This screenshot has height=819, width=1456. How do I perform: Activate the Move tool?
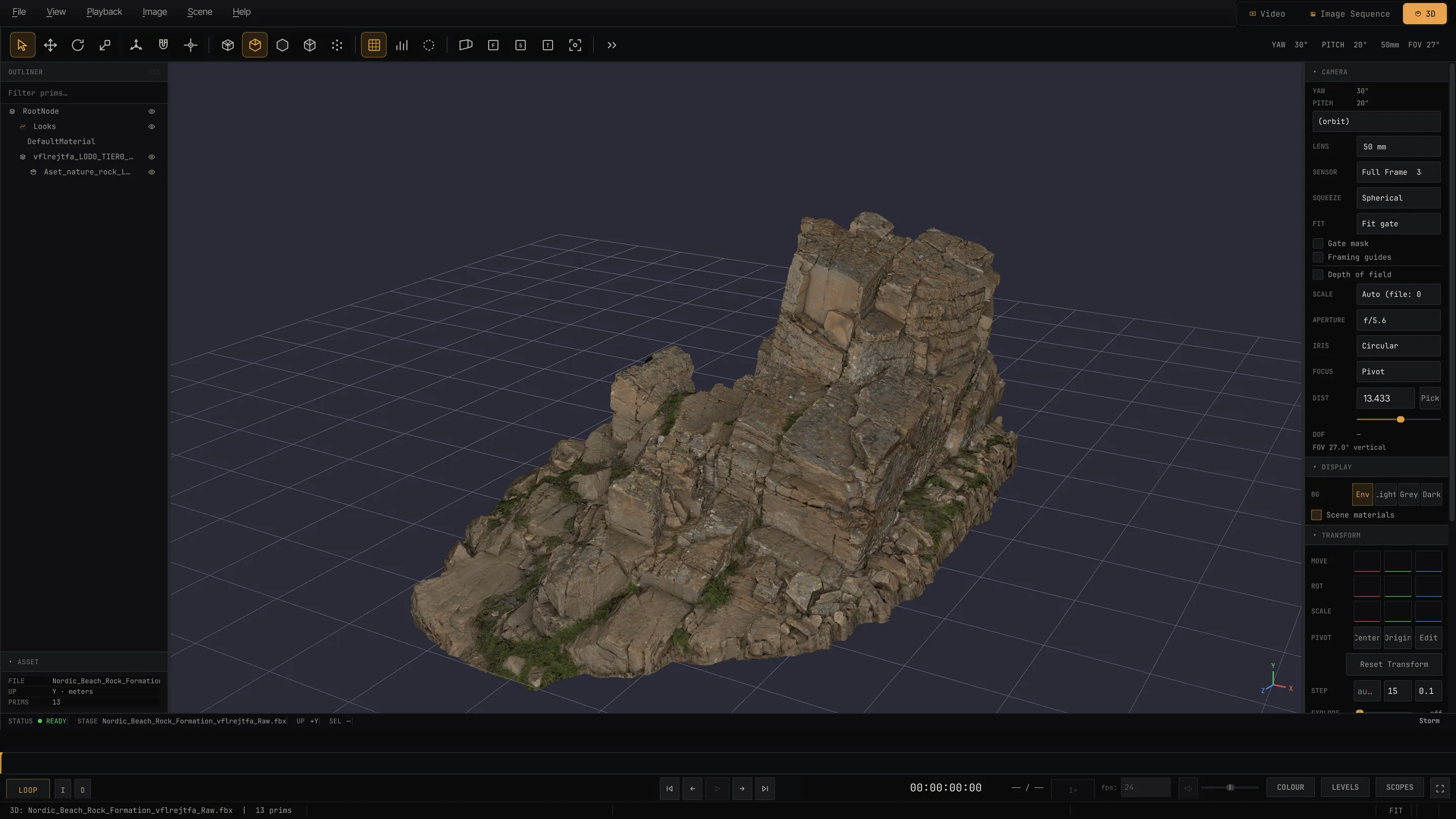[x=51, y=45]
